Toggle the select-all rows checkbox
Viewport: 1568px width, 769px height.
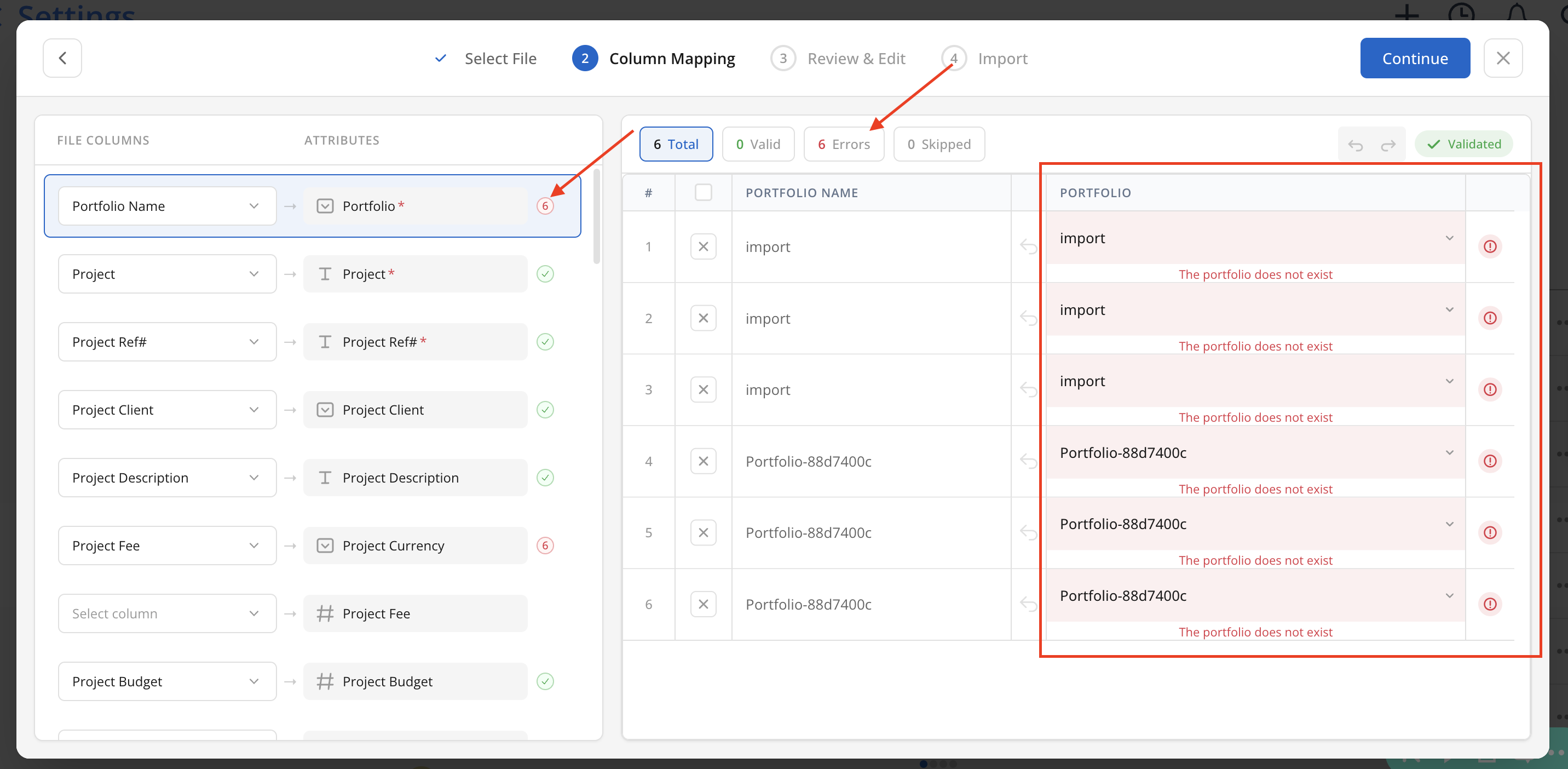pos(703,192)
